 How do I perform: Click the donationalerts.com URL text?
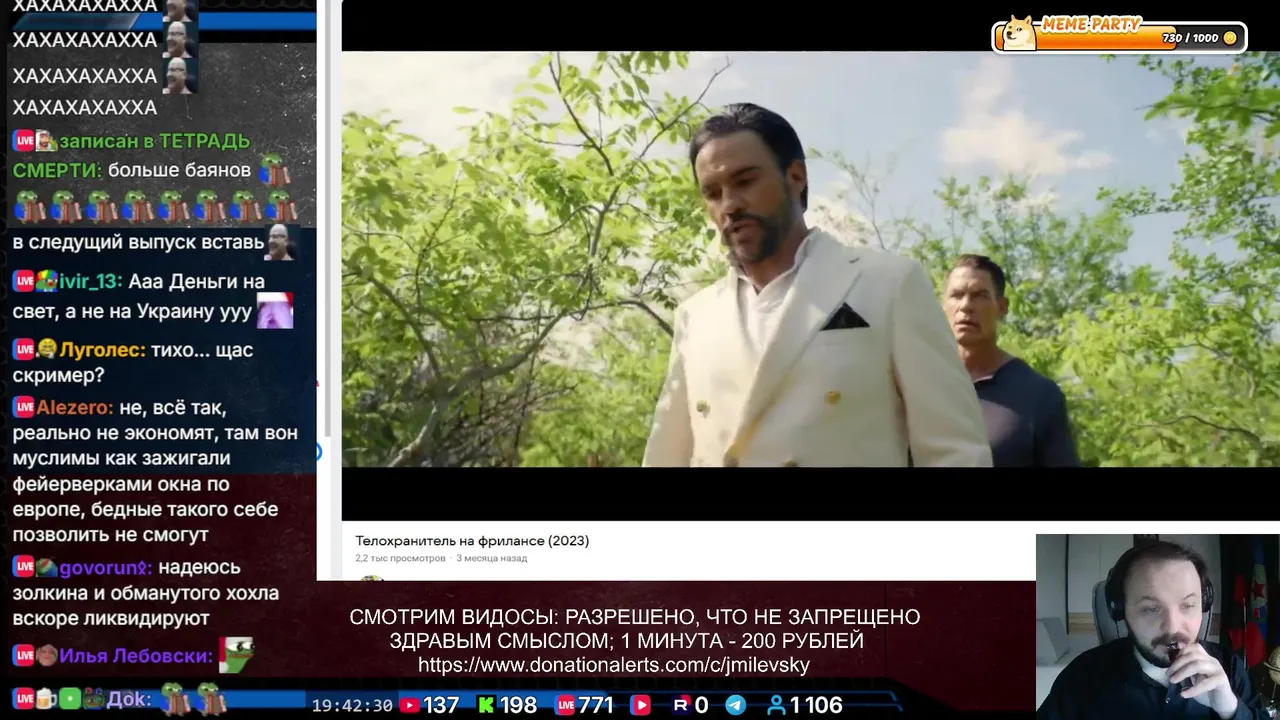click(614, 665)
